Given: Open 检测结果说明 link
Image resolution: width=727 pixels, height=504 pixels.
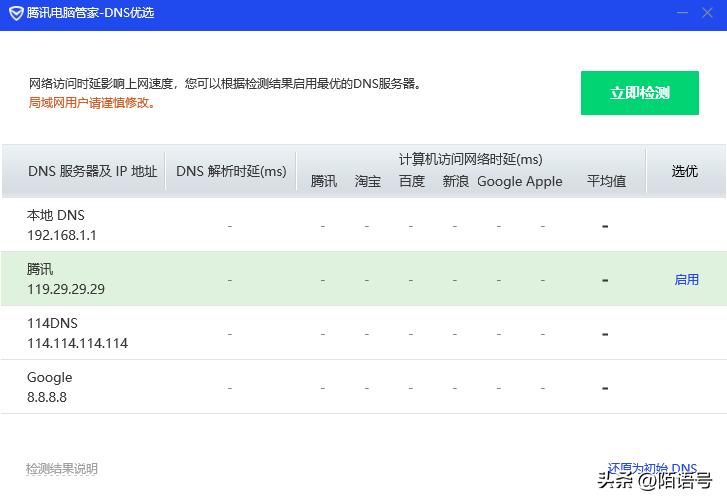Looking at the screenshot, I should (x=62, y=468).
